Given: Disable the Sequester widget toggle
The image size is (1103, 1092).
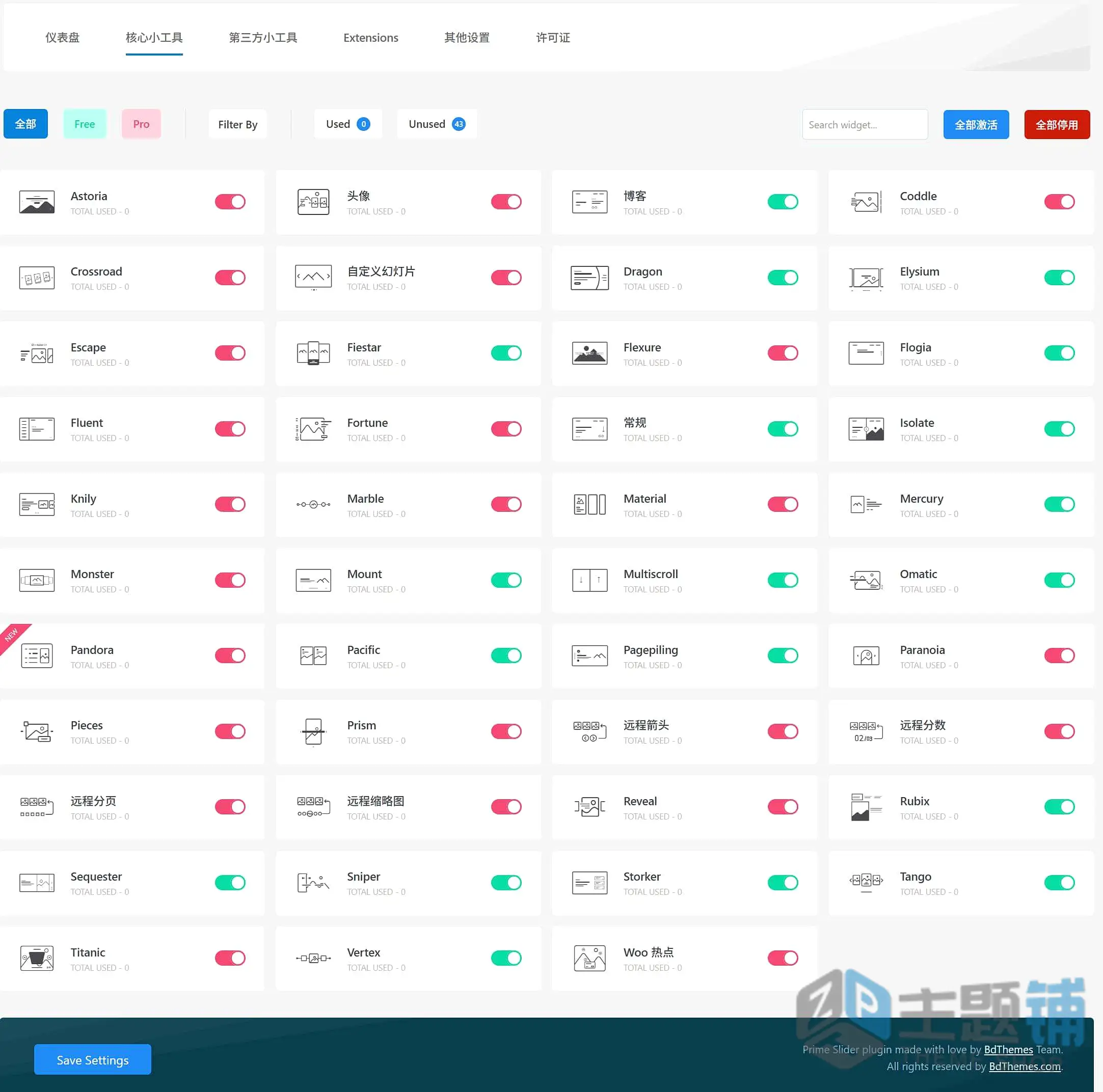Looking at the screenshot, I should pyautogui.click(x=230, y=883).
